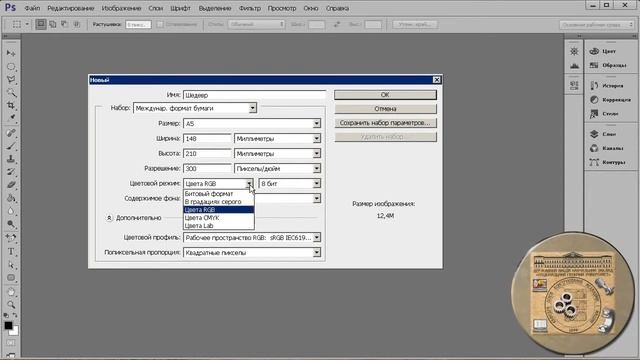Collapse the Дополнительно section

(x=109, y=218)
